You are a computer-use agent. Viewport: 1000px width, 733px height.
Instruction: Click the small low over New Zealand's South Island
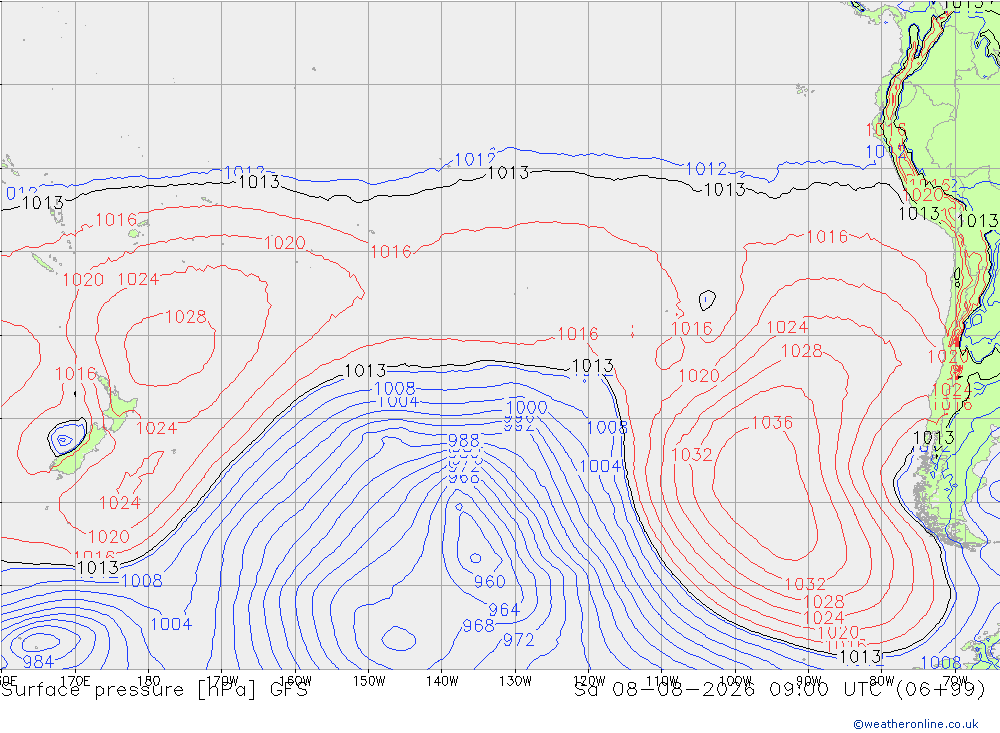coord(64,439)
